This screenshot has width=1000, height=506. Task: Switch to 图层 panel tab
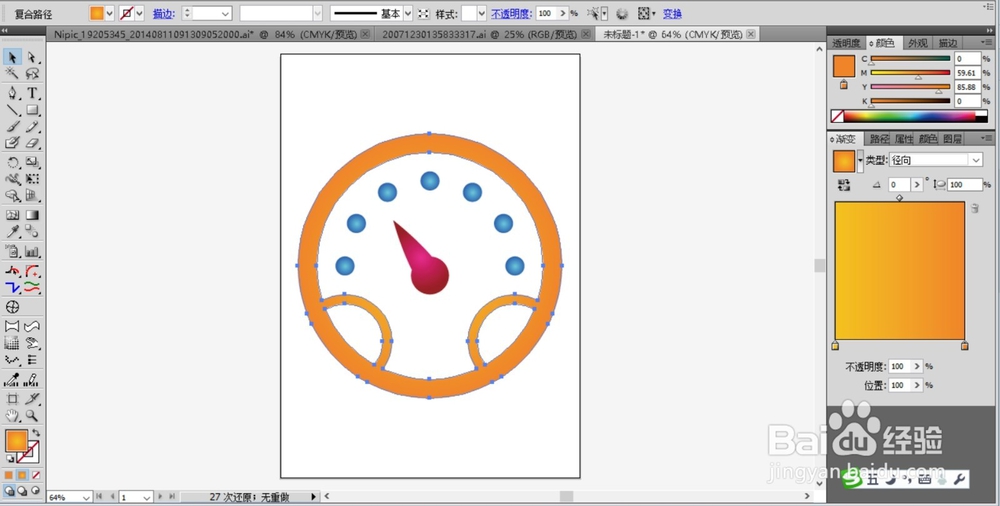tap(952, 138)
